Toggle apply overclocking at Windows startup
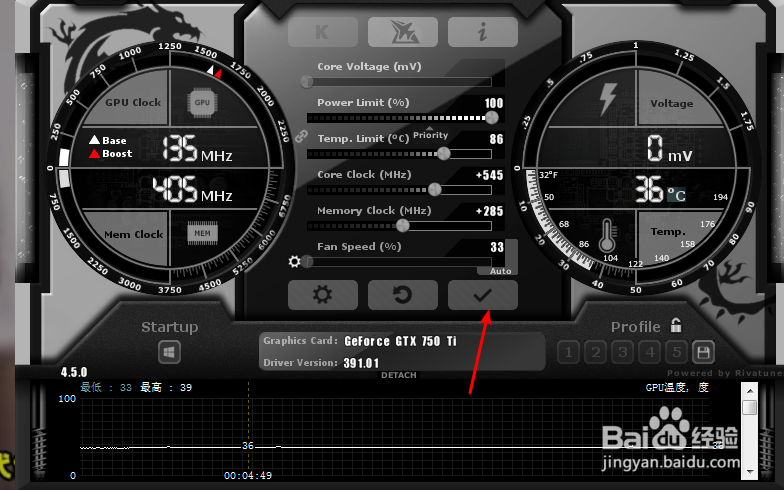 tap(169, 352)
